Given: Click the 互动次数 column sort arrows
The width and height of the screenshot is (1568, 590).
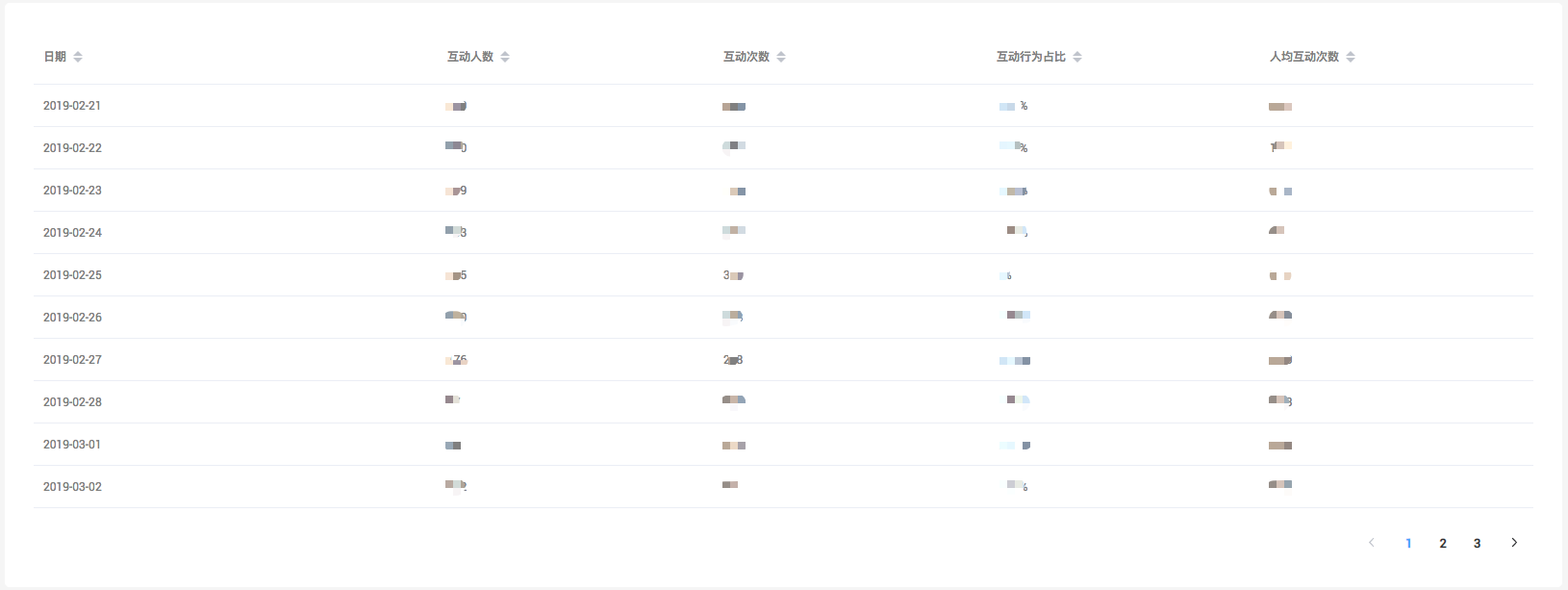Looking at the screenshot, I should coord(781,57).
